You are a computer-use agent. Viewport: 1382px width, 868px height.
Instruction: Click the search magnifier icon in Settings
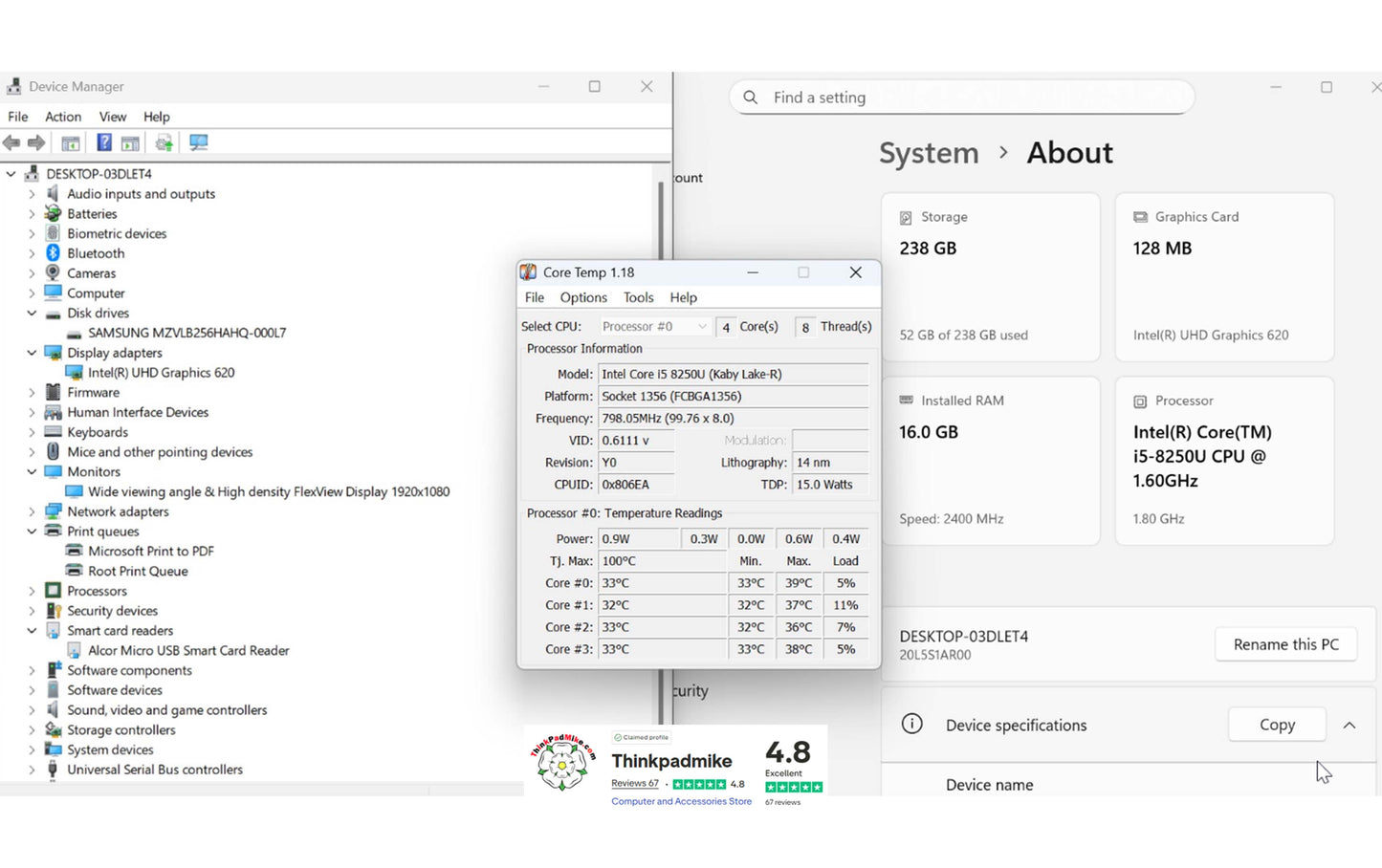click(751, 98)
